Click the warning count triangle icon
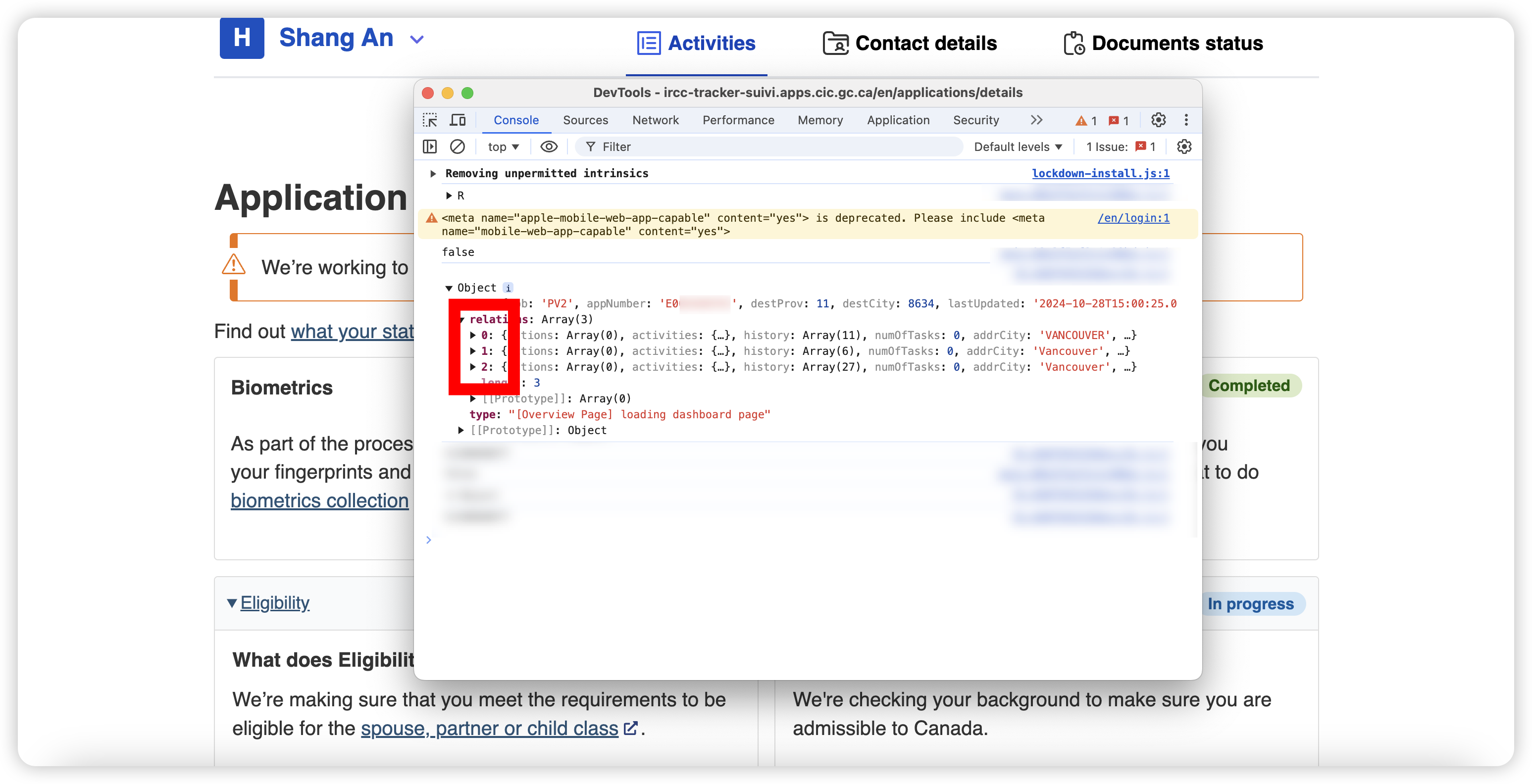Viewport: 1532px width, 784px height. pyautogui.click(x=1080, y=121)
